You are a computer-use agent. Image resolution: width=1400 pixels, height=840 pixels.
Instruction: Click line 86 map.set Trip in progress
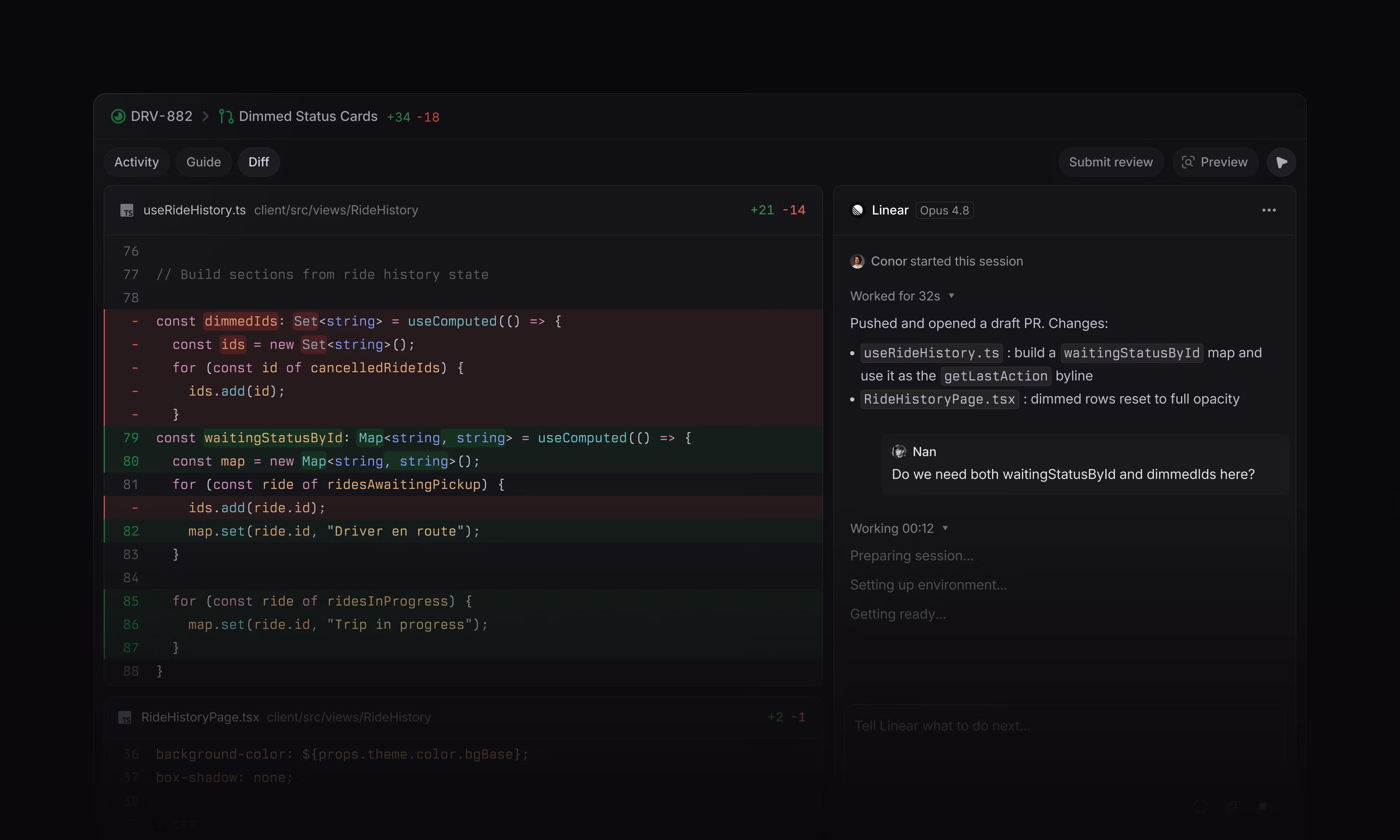463,625
